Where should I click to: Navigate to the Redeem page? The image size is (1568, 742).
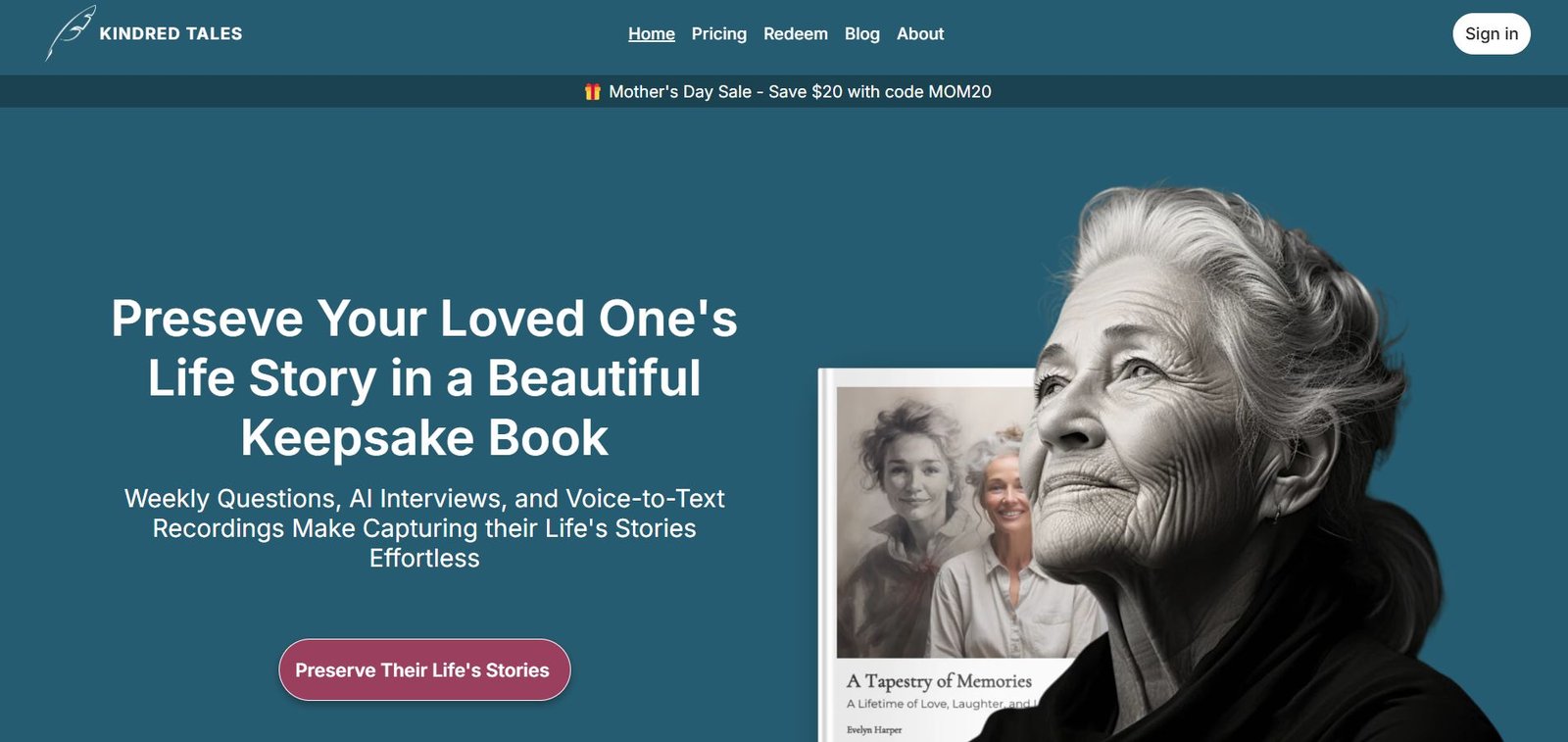pos(795,34)
